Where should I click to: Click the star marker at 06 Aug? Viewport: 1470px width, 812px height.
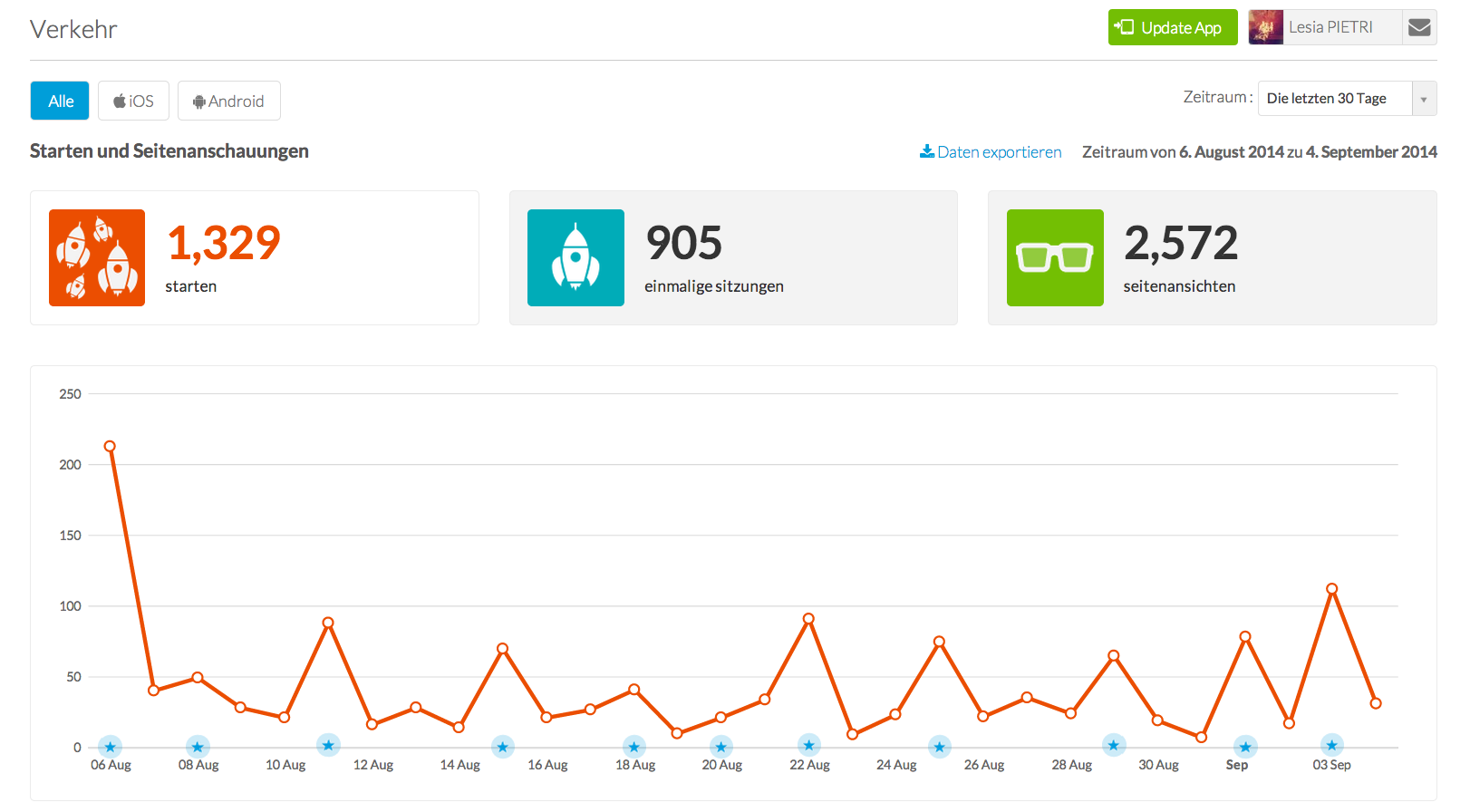[x=110, y=748]
